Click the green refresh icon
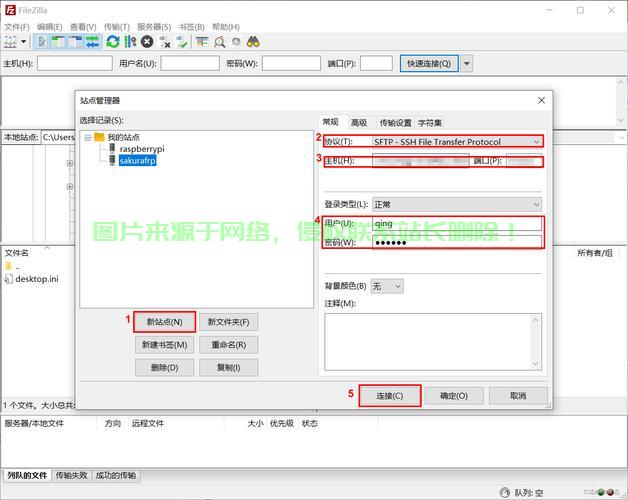This screenshot has width=628, height=500. point(113,42)
